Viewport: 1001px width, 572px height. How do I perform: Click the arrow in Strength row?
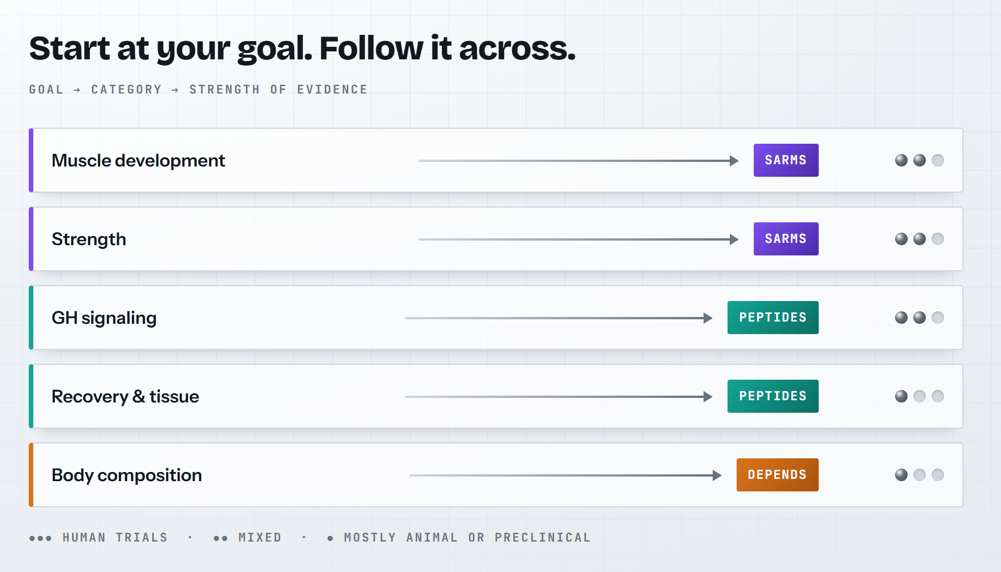578,239
